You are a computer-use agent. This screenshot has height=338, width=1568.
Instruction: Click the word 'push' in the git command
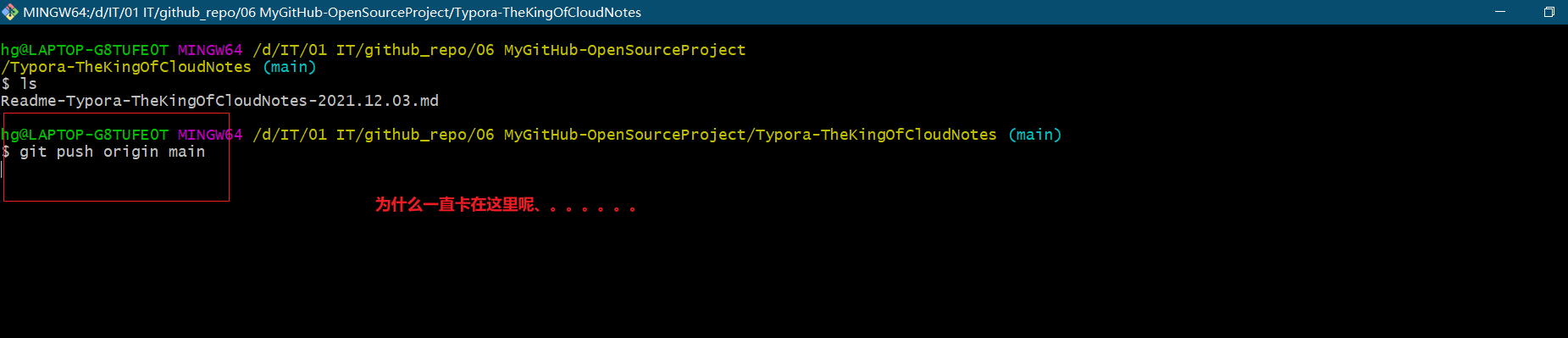[75, 152]
